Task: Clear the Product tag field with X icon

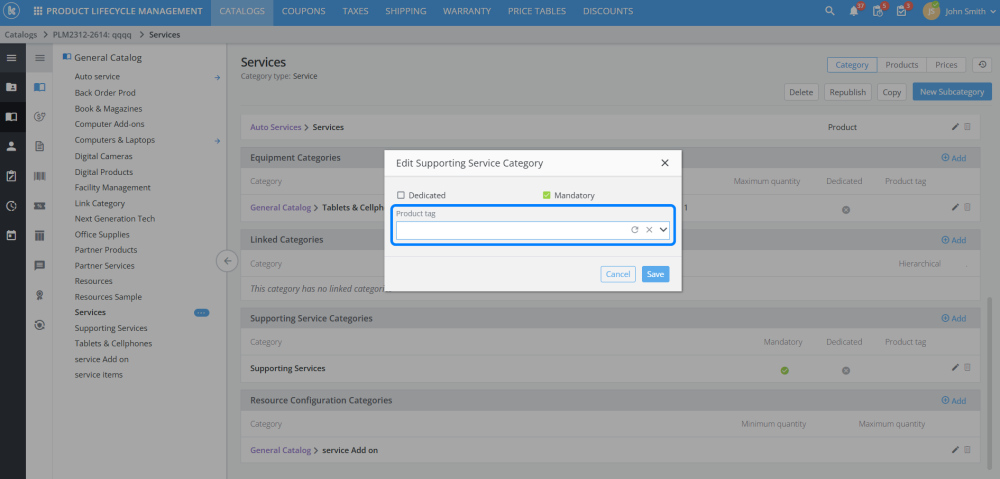Action: 648,230
